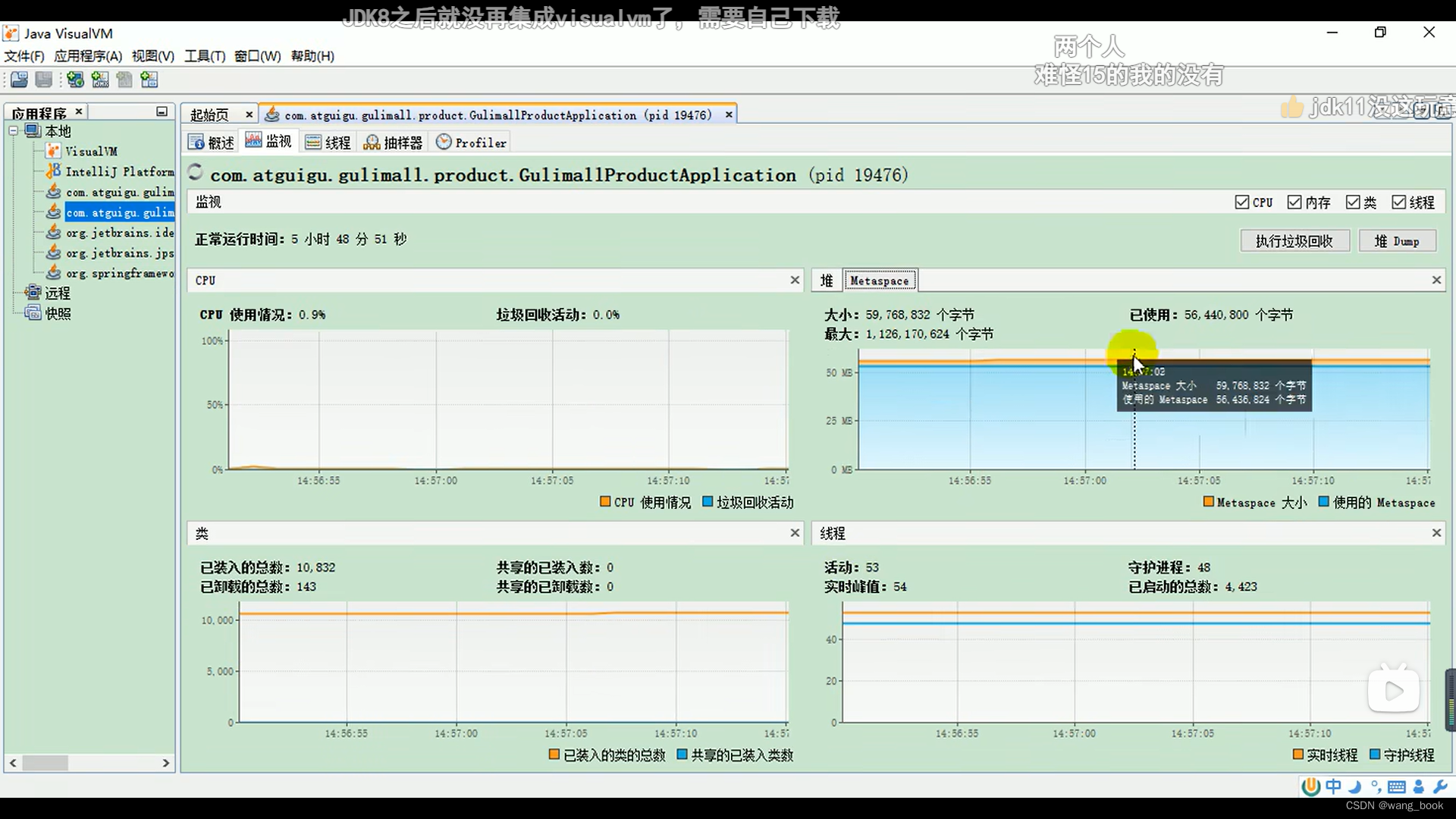Close the GulimallProductApplication tab
Viewport: 1456px width, 819px height.
[729, 115]
